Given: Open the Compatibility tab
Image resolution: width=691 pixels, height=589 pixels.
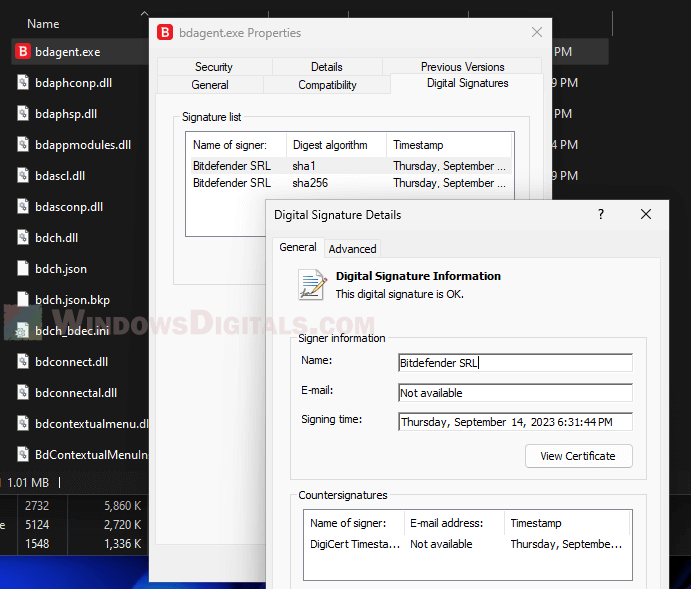Looking at the screenshot, I should tap(327, 85).
